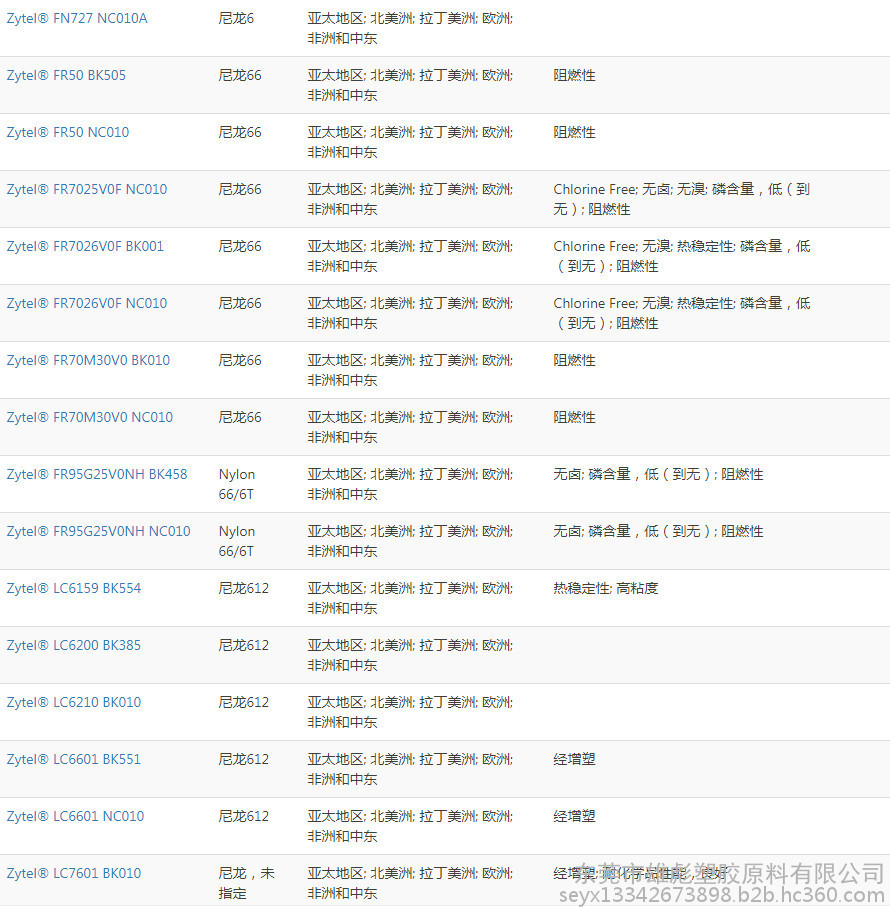Select 阻燃性 in the FR50 NC010 row
Screen dimensions: 890x907
coord(574,132)
